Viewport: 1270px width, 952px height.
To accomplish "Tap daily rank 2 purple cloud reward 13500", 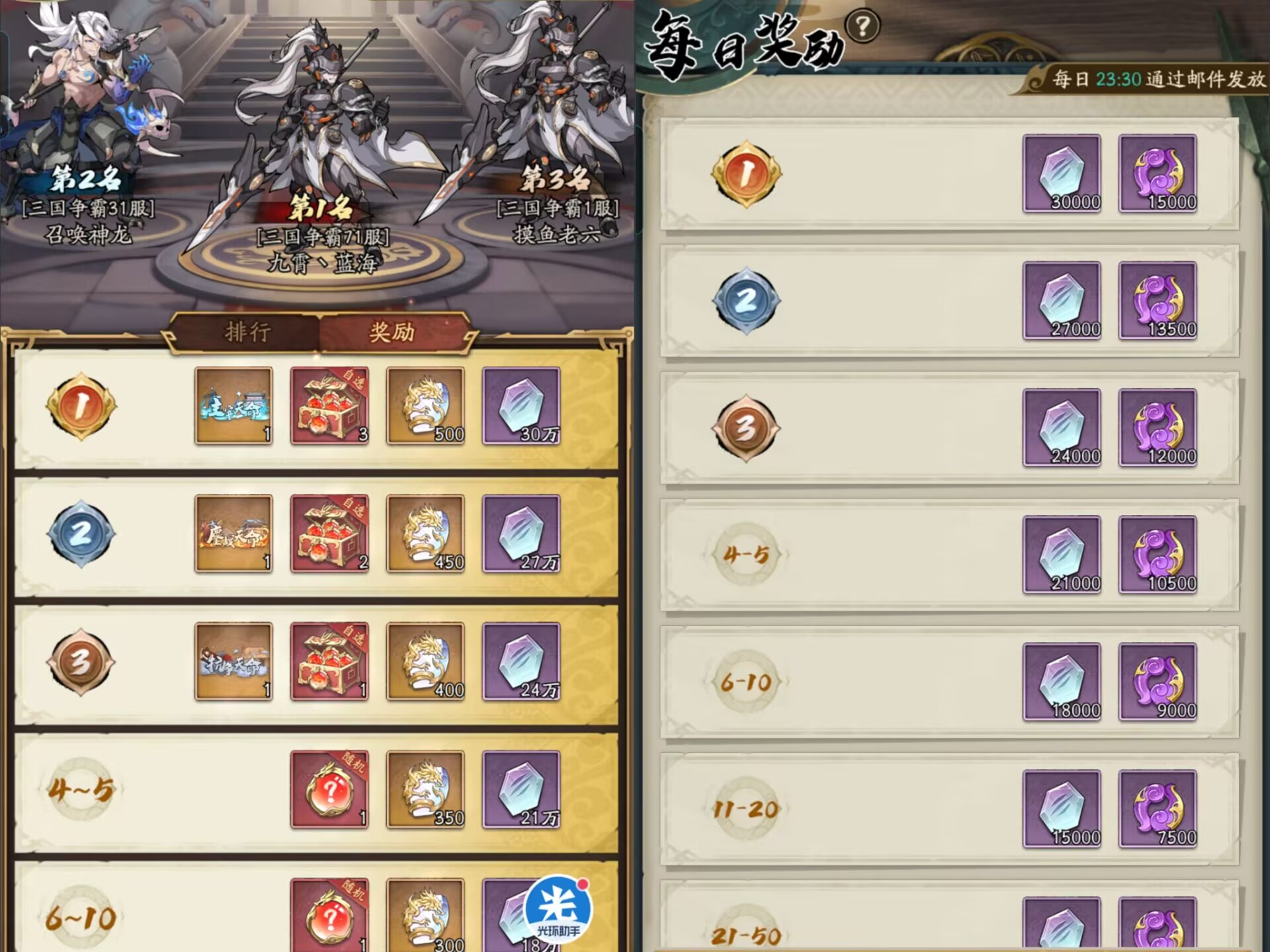I will coord(1158,301).
